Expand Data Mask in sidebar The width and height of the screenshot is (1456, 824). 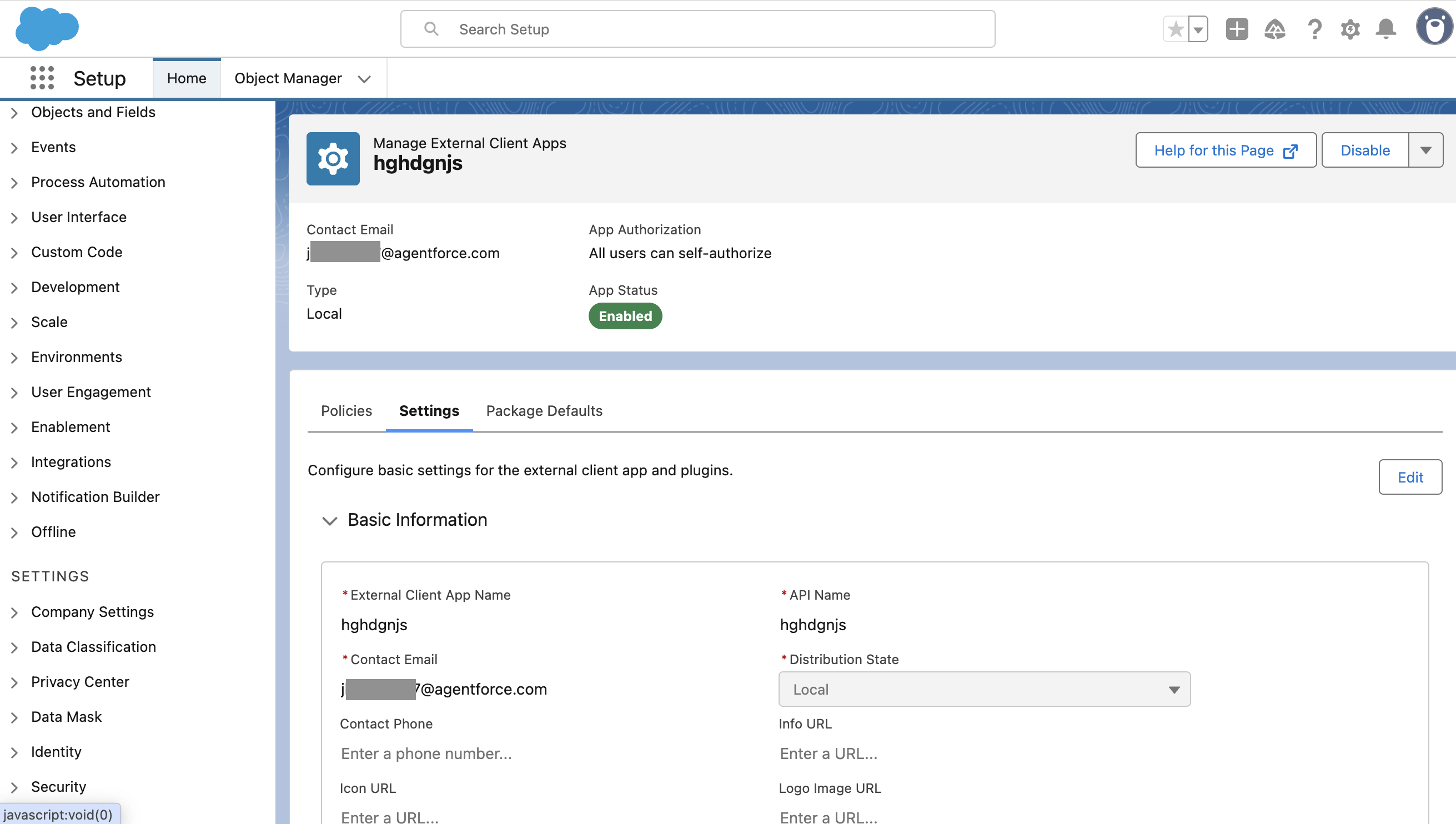coord(14,717)
